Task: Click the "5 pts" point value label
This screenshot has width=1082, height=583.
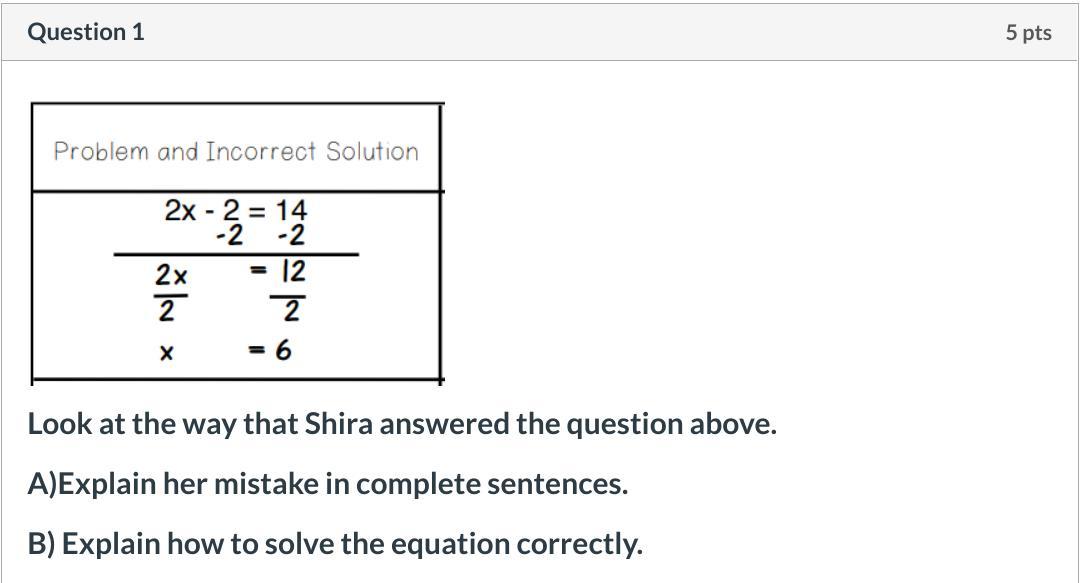Action: 1028,32
